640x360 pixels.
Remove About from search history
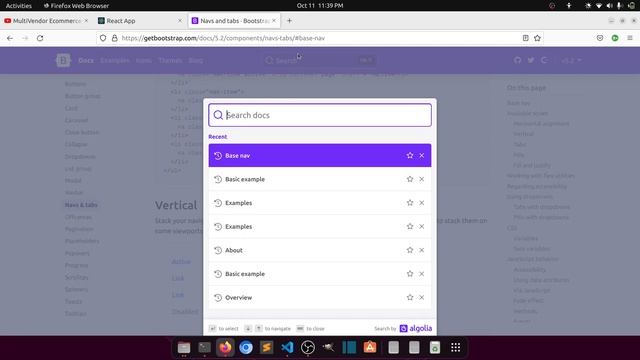pyautogui.click(x=422, y=250)
